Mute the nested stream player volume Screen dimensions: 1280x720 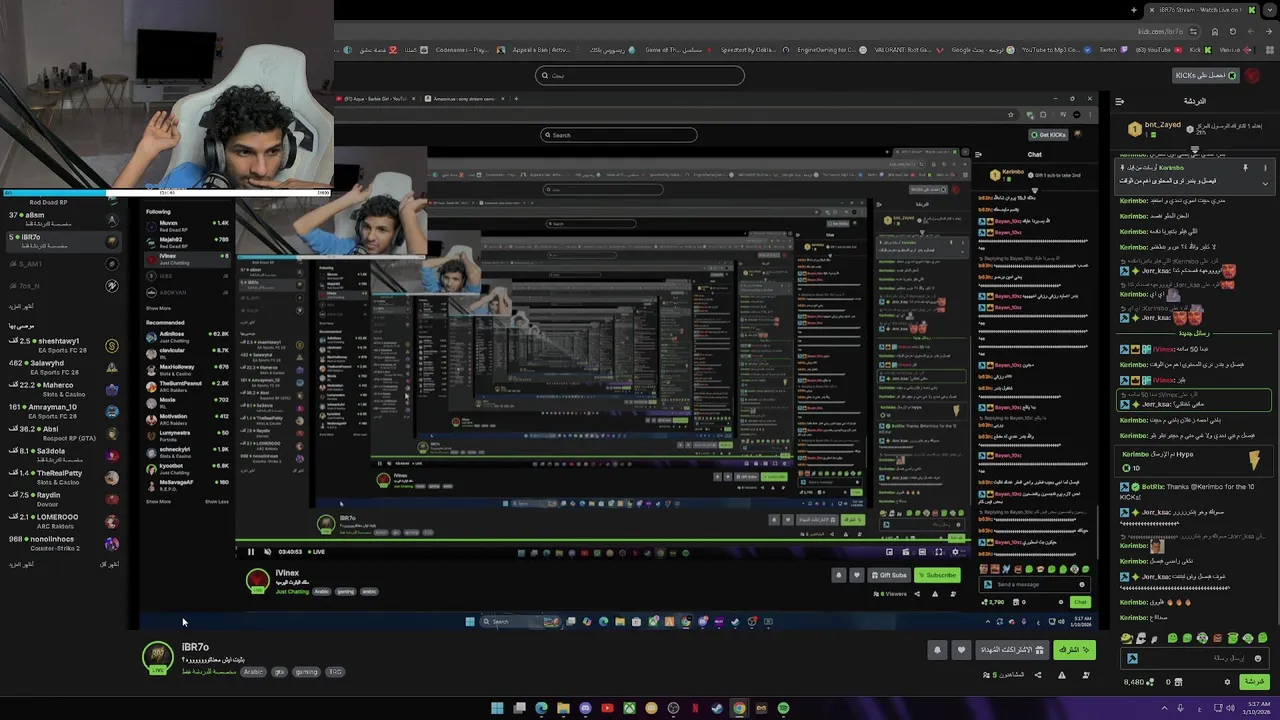[267, 552]
